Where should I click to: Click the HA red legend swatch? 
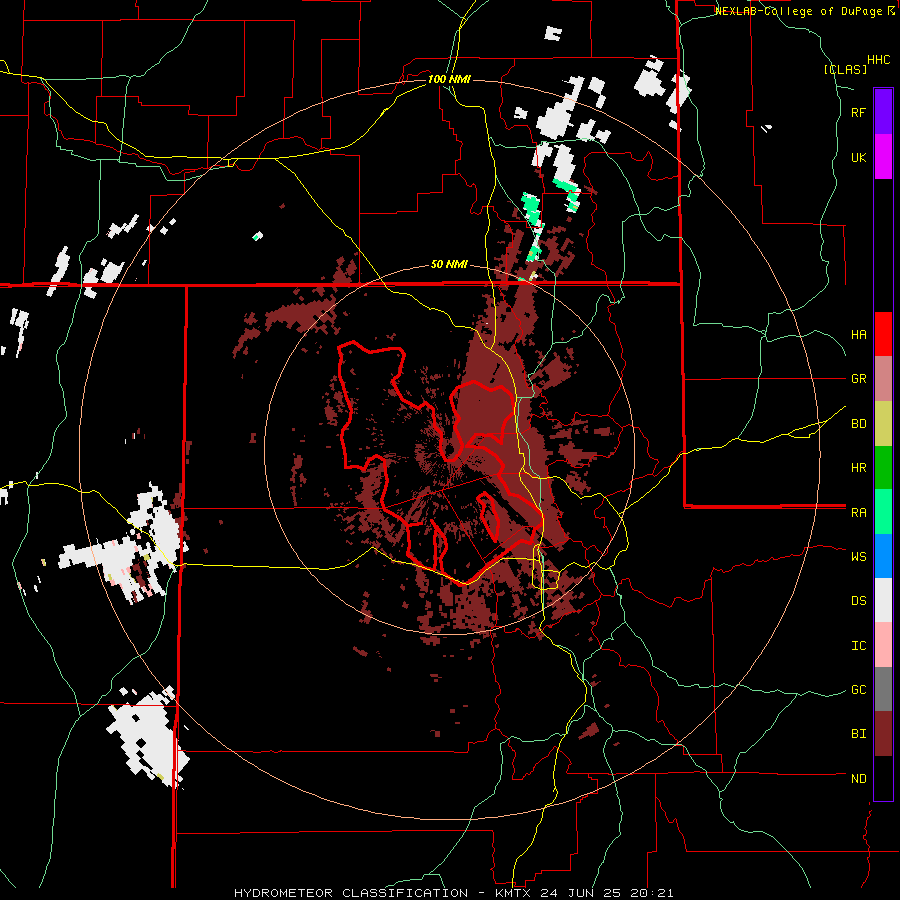(883, 334)
